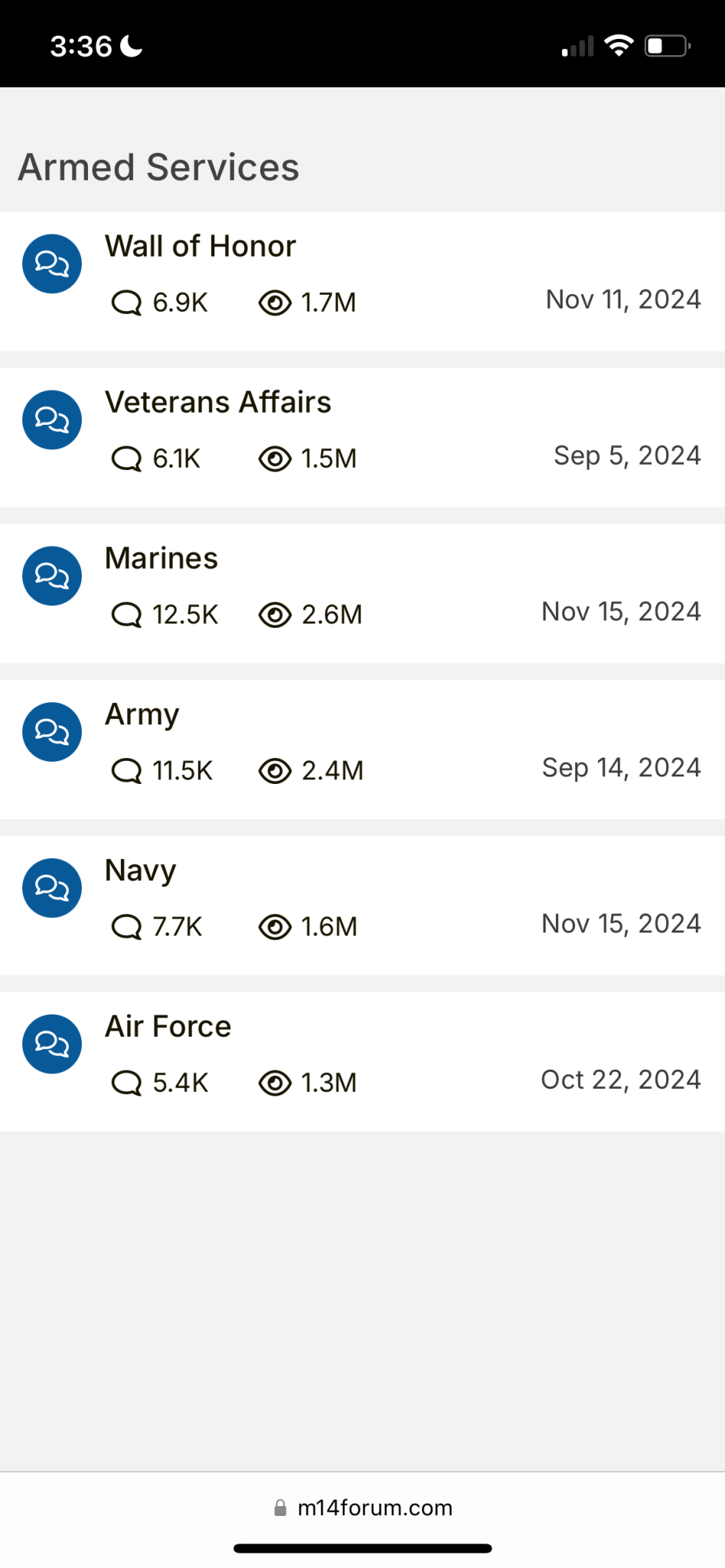Tap the Marines forum chat icon
This screenshot has height=1568, width=725.
tap(52, 576)
